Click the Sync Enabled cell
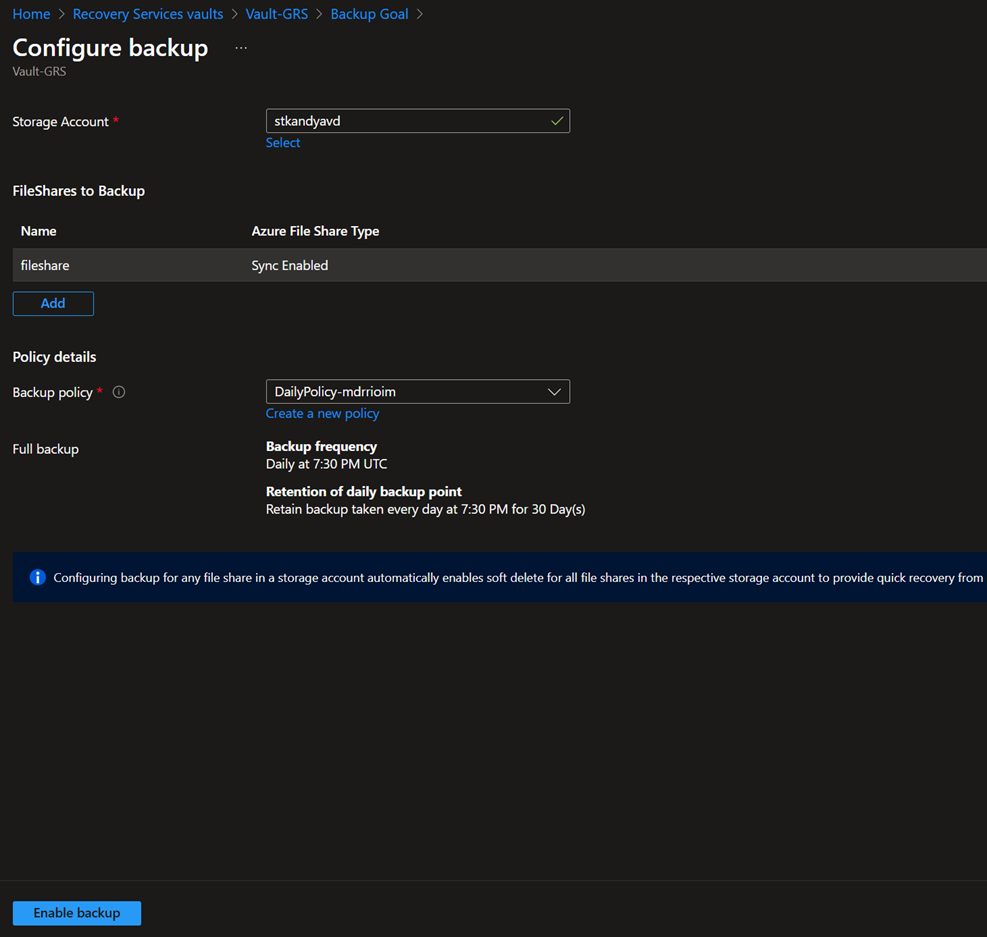Screen dimensions: 987x937 point(290,265)
